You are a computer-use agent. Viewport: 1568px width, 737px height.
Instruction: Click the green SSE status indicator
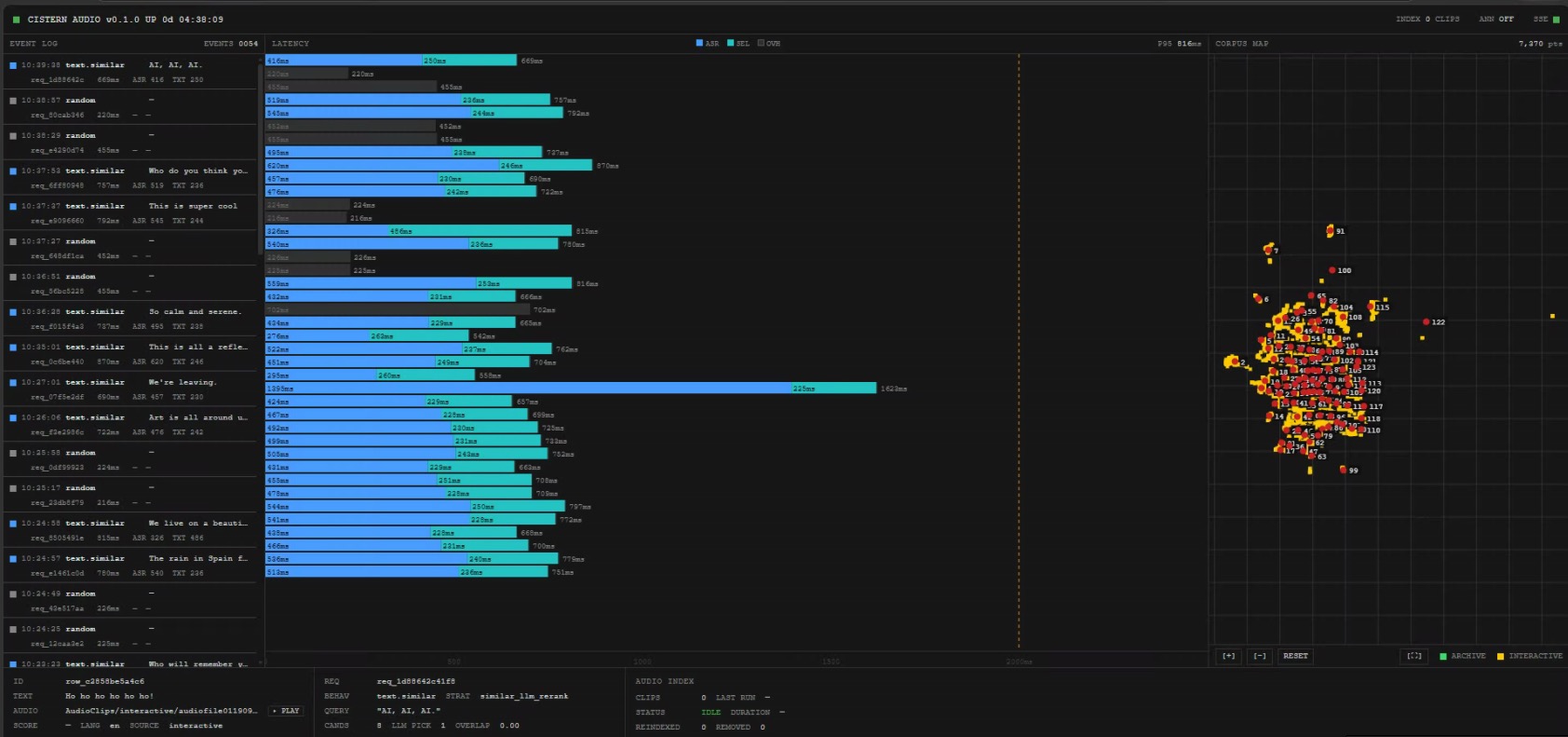(x=1556, y=19)
